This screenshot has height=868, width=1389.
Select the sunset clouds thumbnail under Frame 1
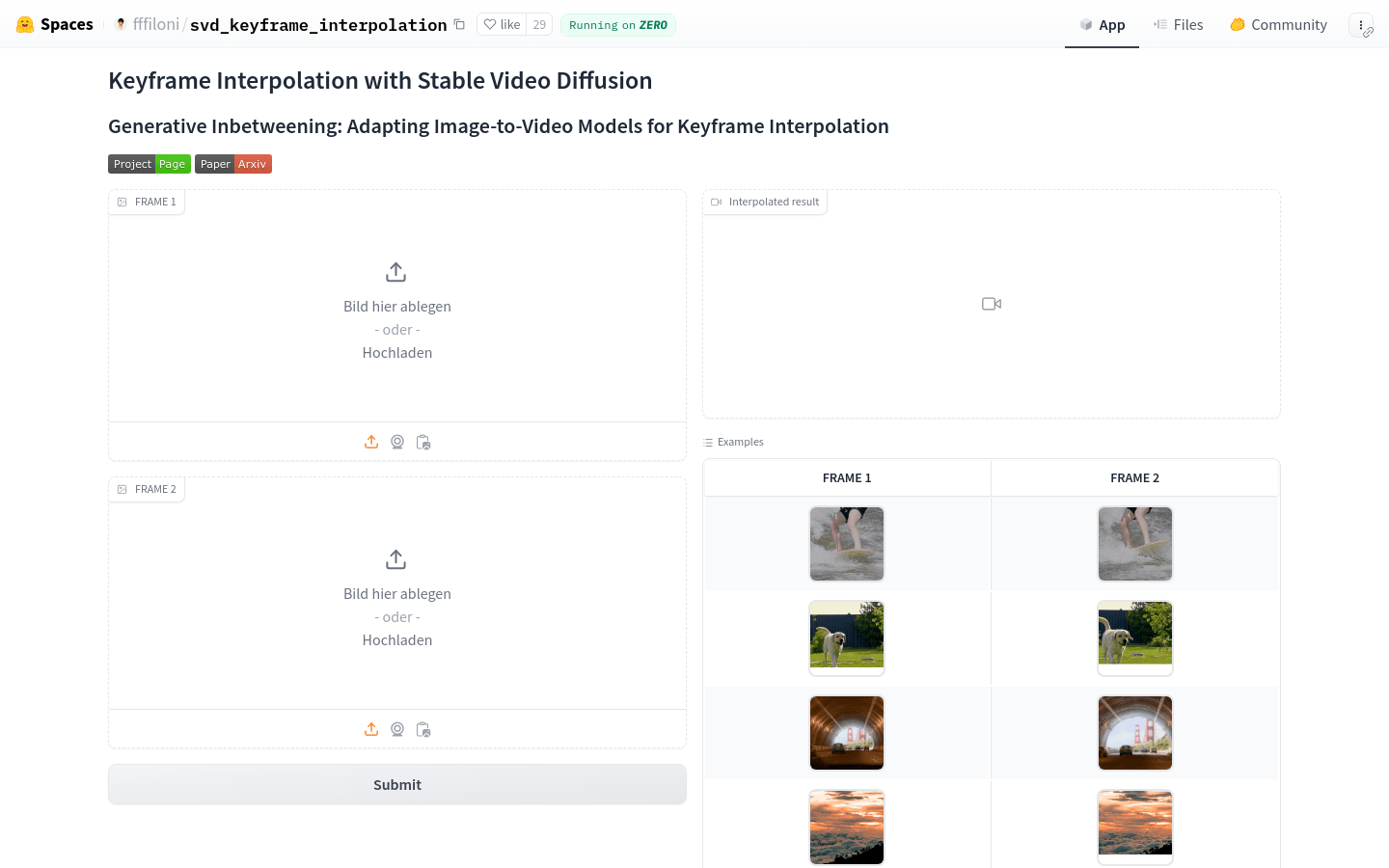847,827
